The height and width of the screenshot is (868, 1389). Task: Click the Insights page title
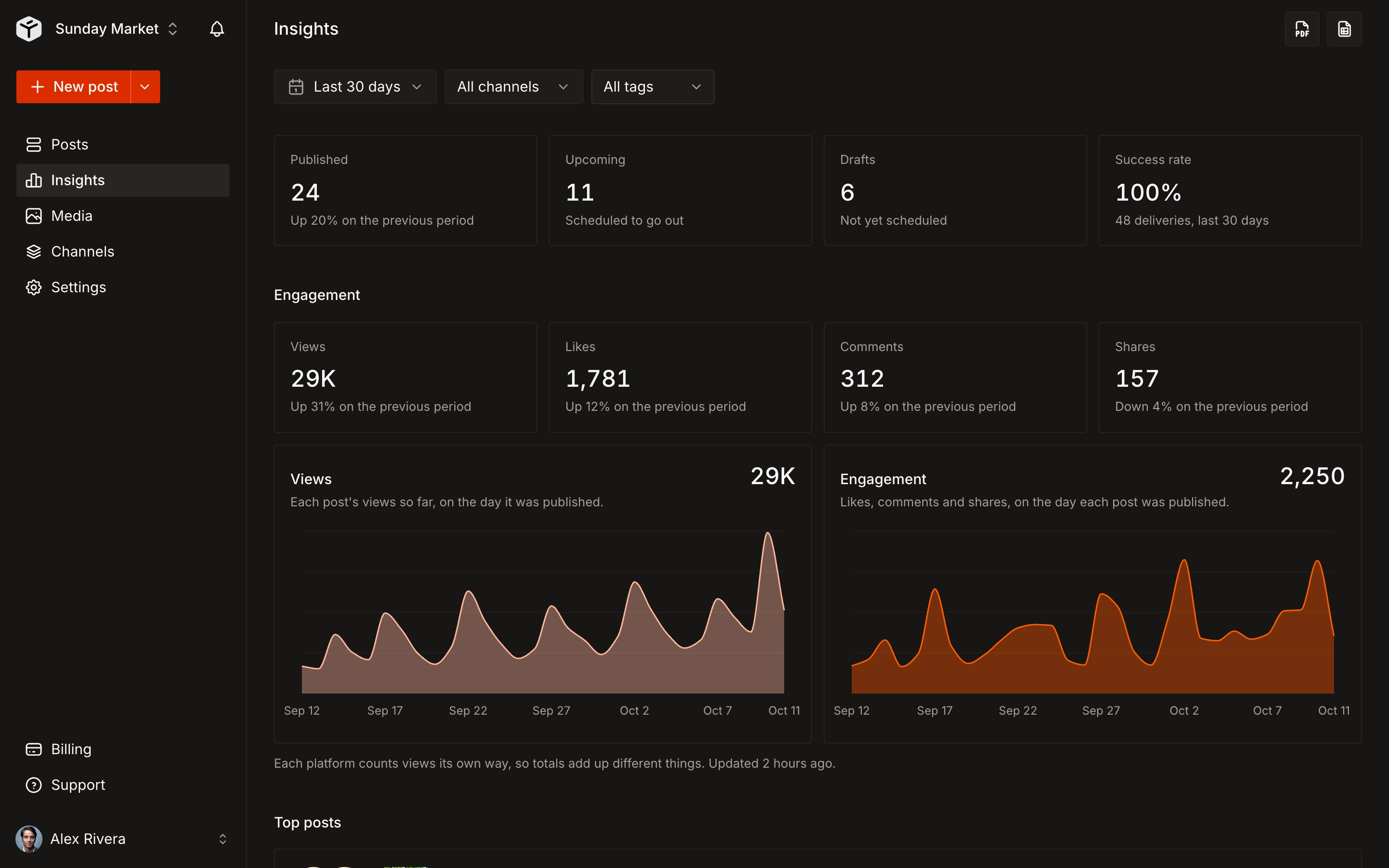tap(306, 29)
